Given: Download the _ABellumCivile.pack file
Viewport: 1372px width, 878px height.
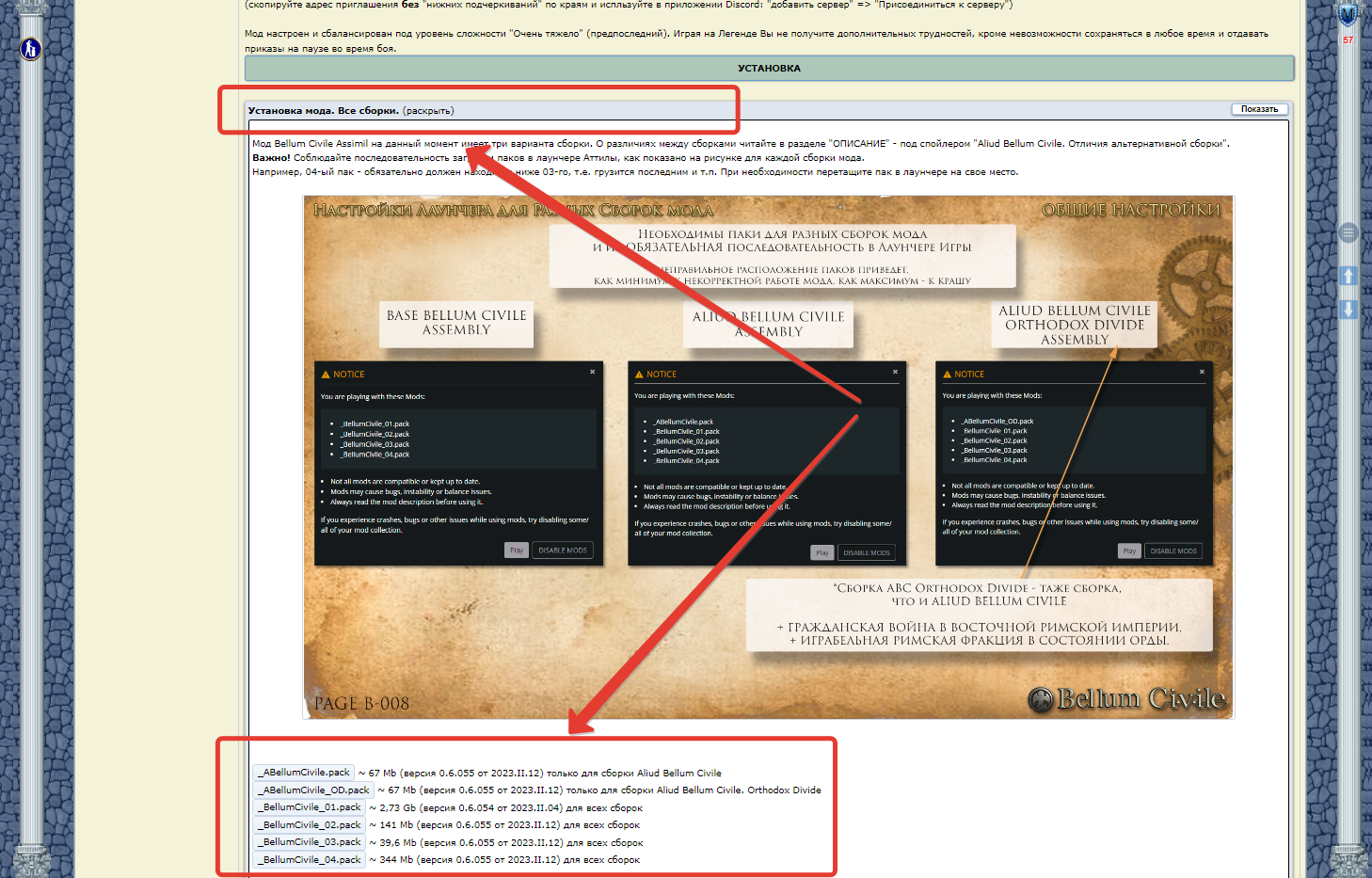Looking at the screenshot, I should (x=305, y=773).
